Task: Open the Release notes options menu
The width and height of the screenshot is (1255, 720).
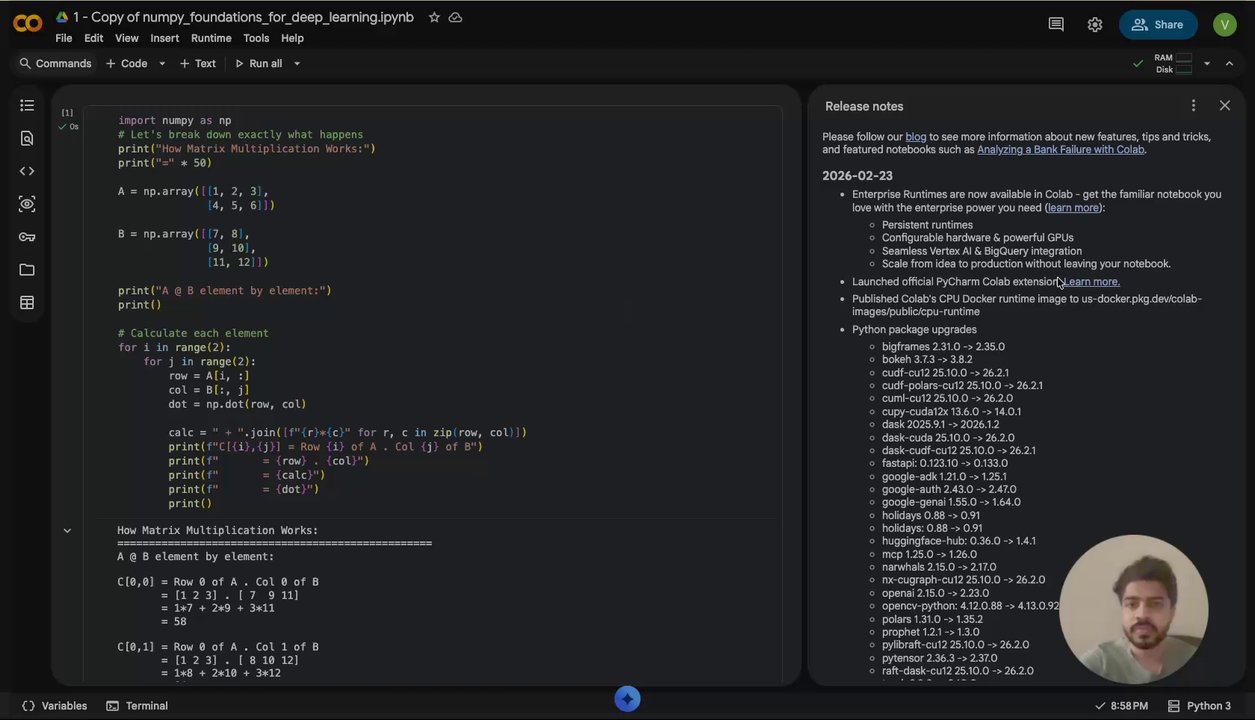Action: [1193, 105]
